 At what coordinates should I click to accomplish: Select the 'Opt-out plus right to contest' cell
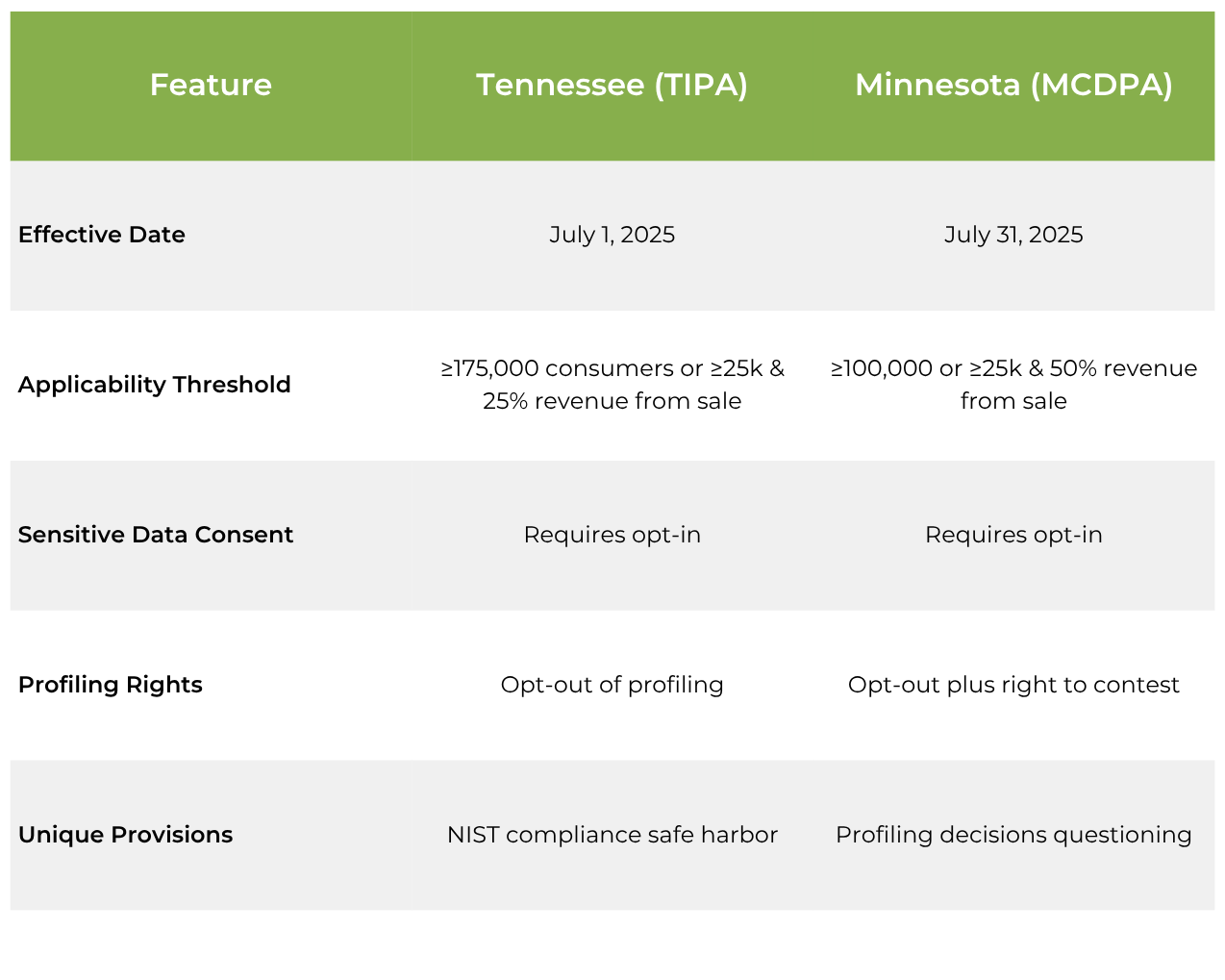tap(1013, 685)
